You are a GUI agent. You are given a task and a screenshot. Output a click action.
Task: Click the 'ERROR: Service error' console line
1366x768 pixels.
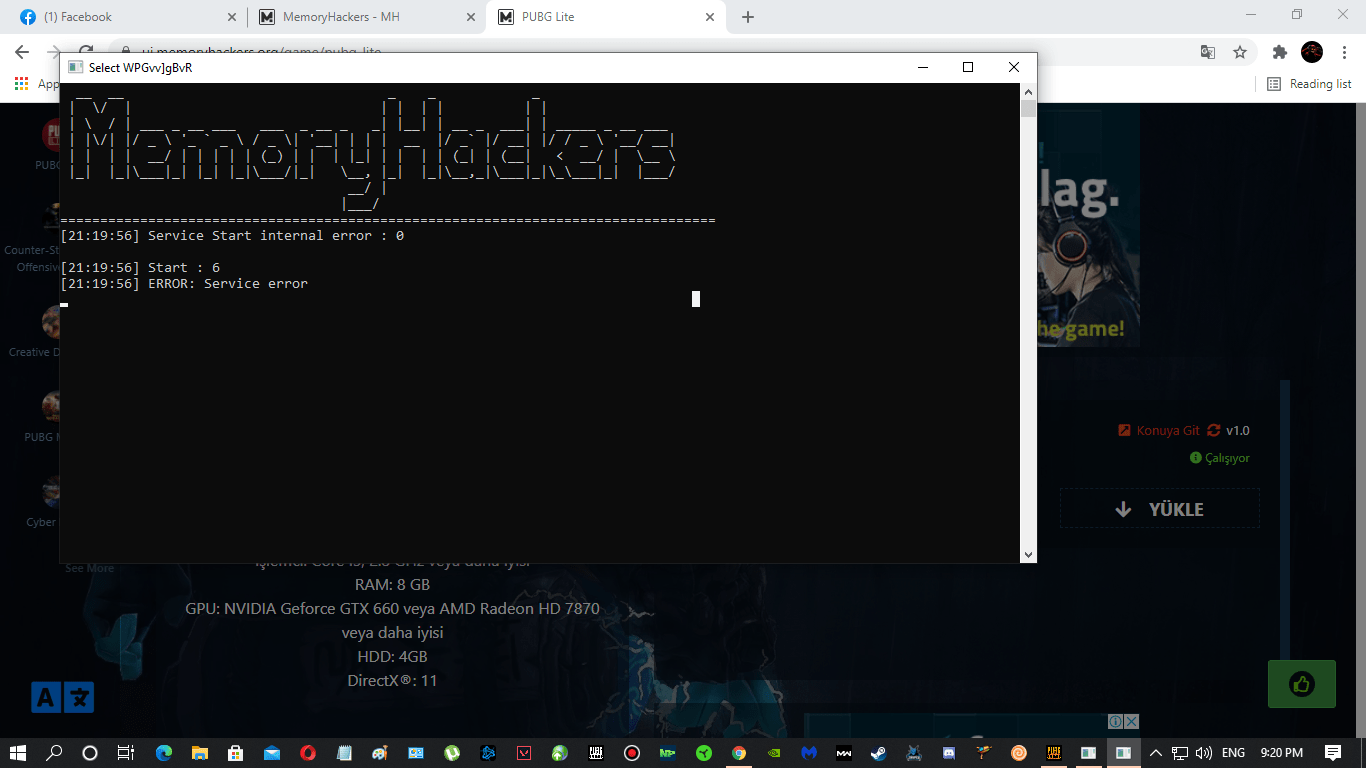[184, 284]
